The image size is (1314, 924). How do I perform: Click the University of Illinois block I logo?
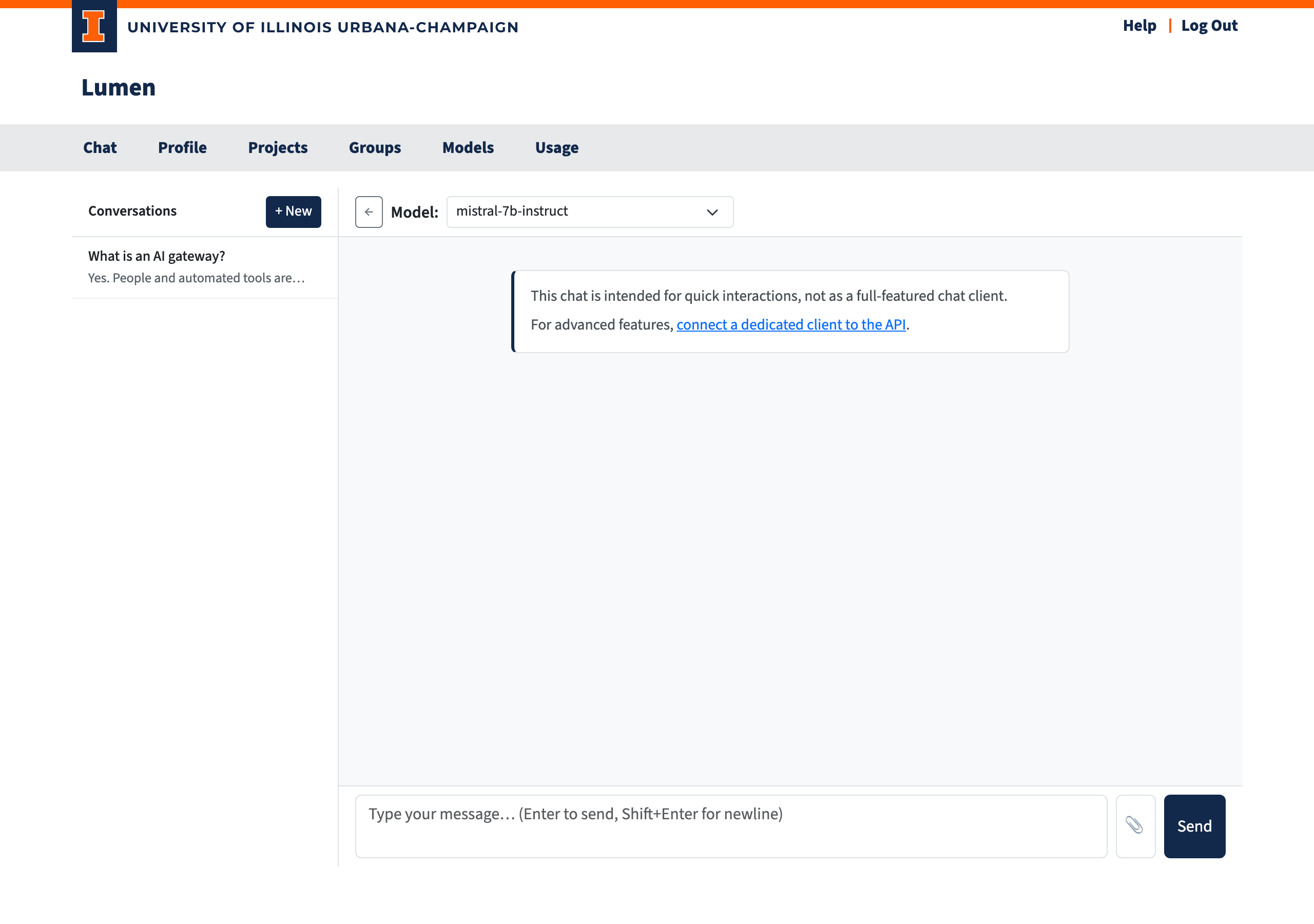(94, 26)
